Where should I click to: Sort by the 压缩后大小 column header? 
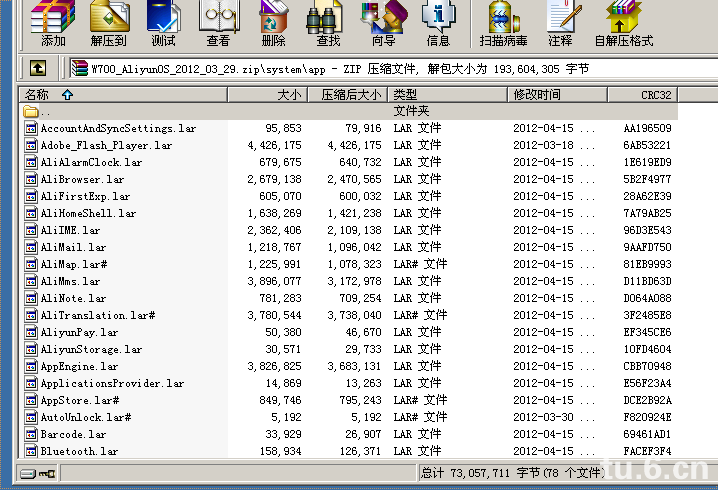pos(348,95)
